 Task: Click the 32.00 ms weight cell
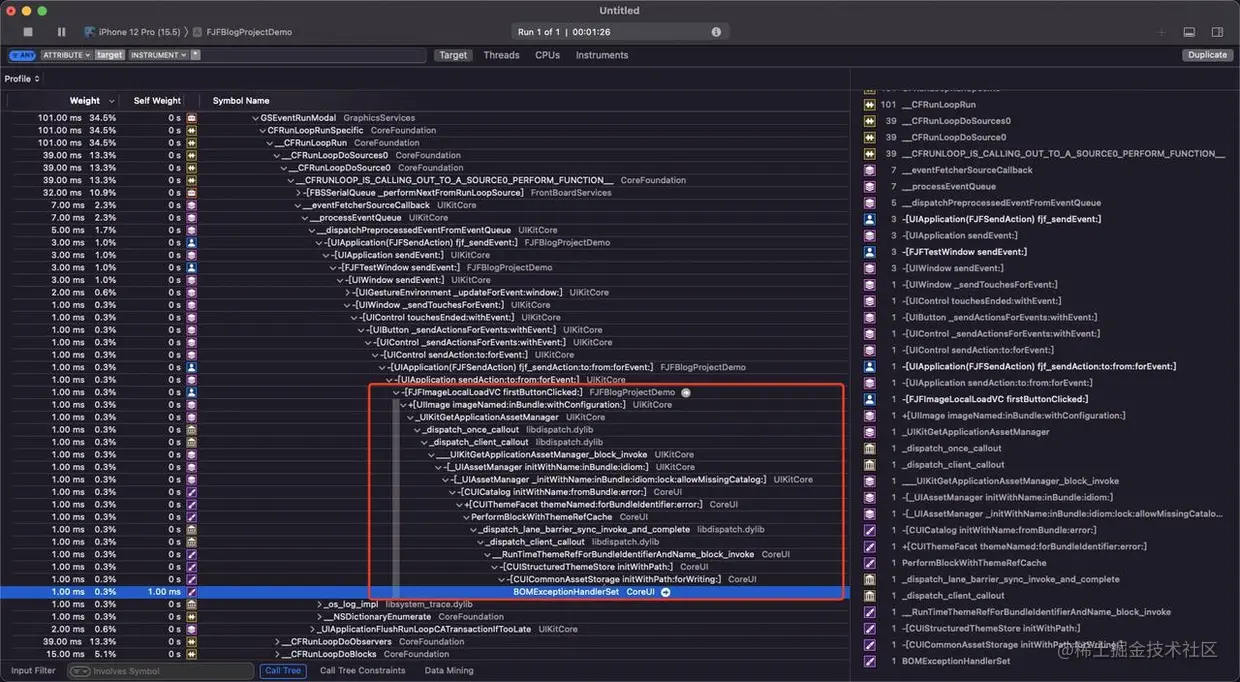point(63,192)
